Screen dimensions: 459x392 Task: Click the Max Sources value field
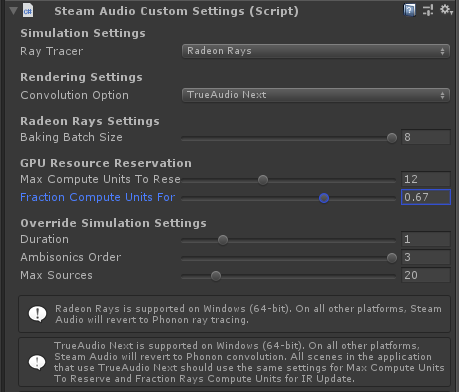(x=426, y=275)
